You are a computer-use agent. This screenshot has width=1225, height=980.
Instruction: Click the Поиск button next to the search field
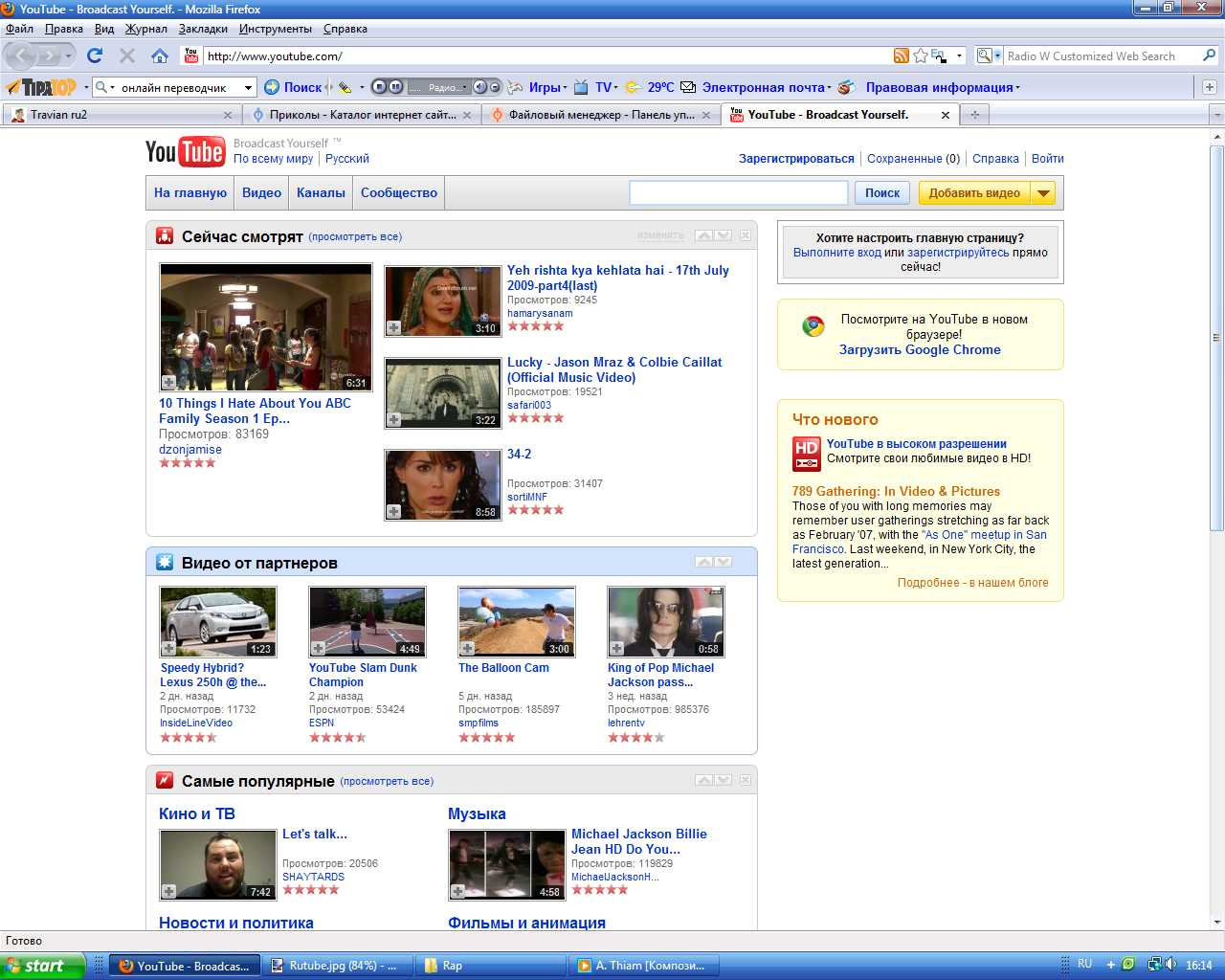pyautogui.click(x=881, y=193)
